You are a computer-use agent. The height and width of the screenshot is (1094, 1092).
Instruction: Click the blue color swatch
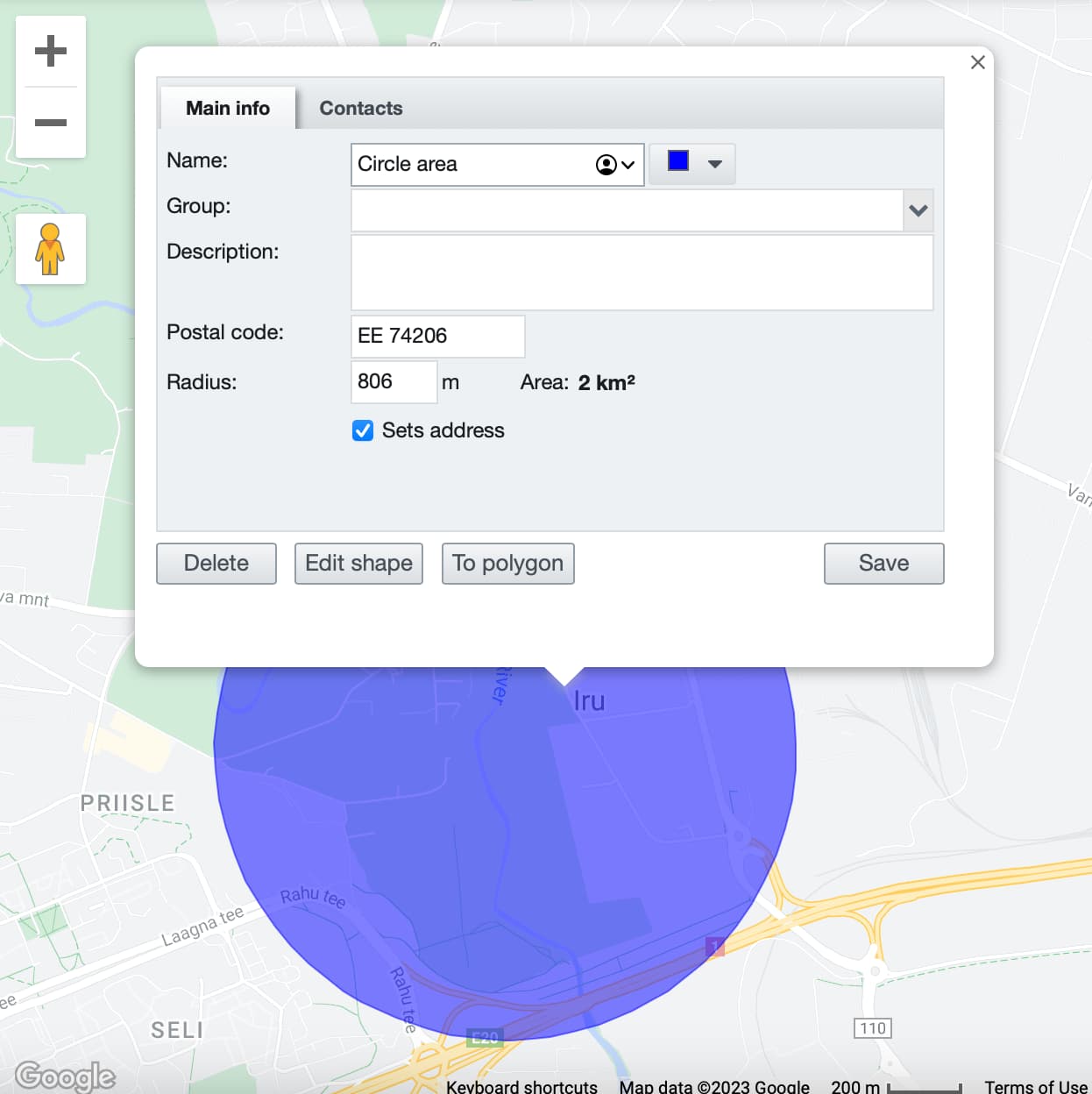pyautogui.click(x=678, y=161)
